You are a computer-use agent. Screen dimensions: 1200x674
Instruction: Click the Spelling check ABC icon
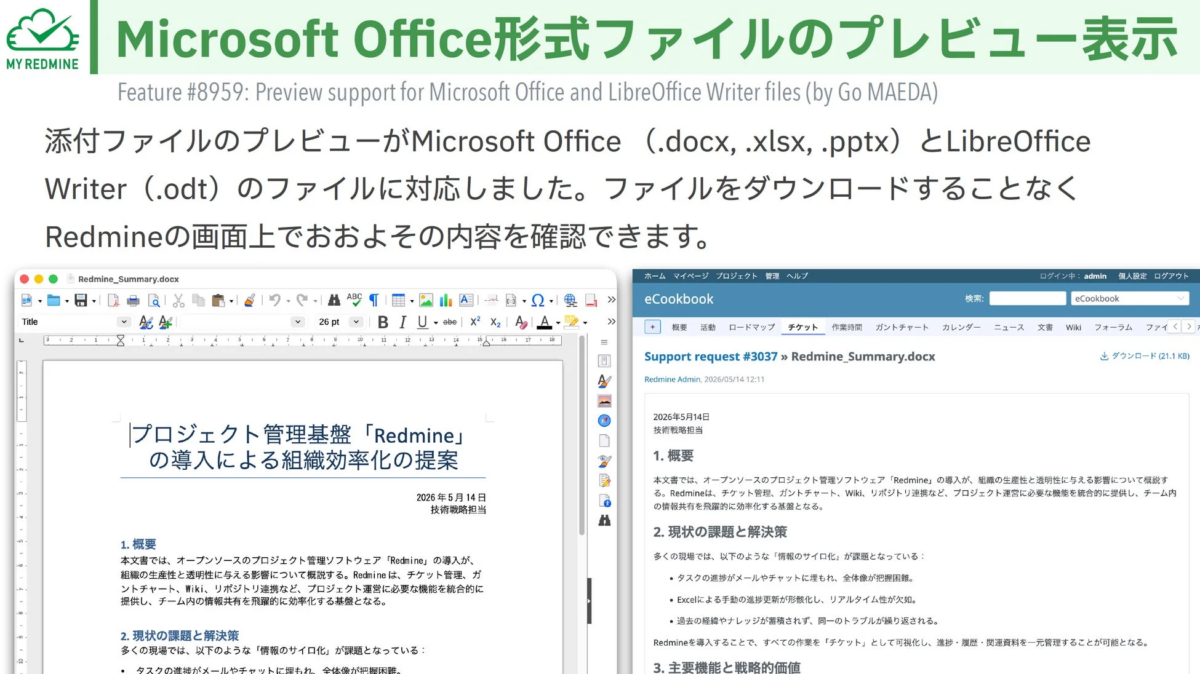[354, 299]
